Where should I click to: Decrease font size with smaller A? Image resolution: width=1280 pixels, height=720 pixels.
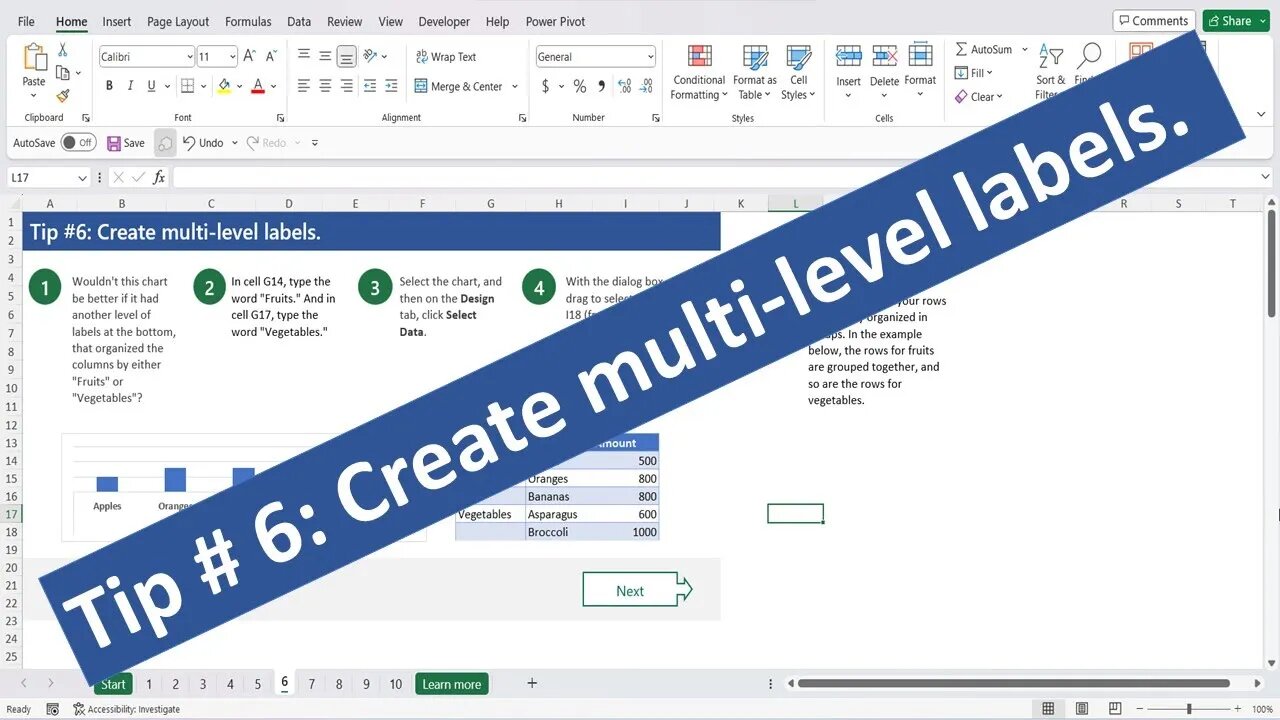pos(271,57)
